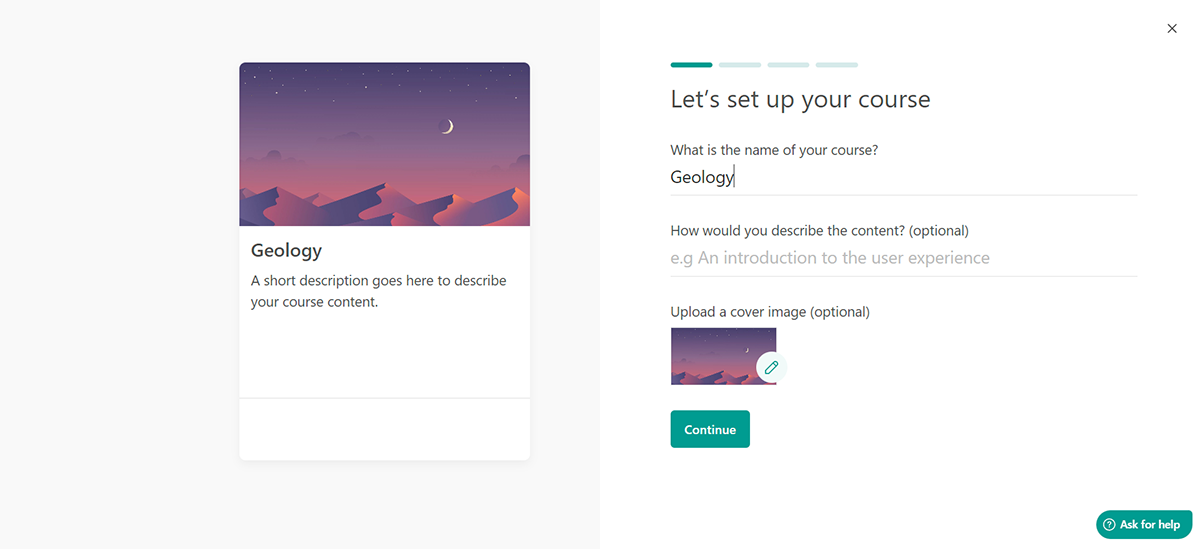Click the large preview card cover image
This screenshot has height=549, width=1200.
pyautogui.click(x=384, y=145)
